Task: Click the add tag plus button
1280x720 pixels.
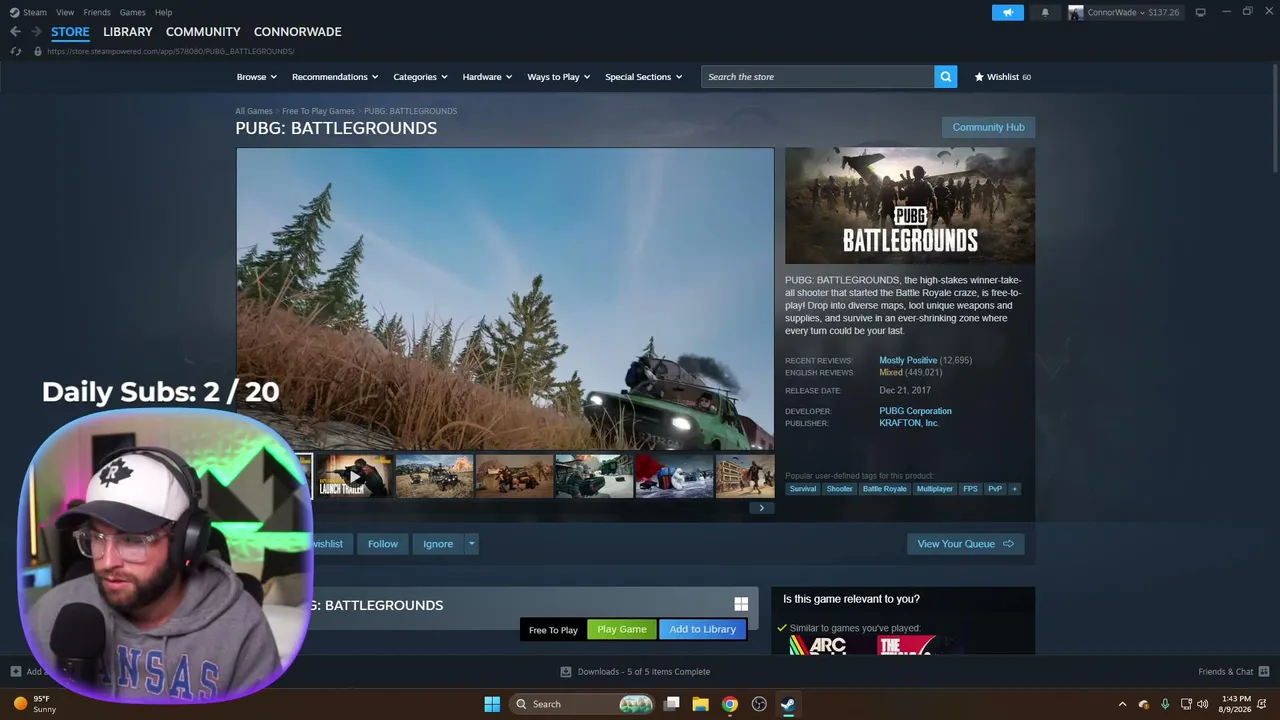Action: [x=1014, y=489]
